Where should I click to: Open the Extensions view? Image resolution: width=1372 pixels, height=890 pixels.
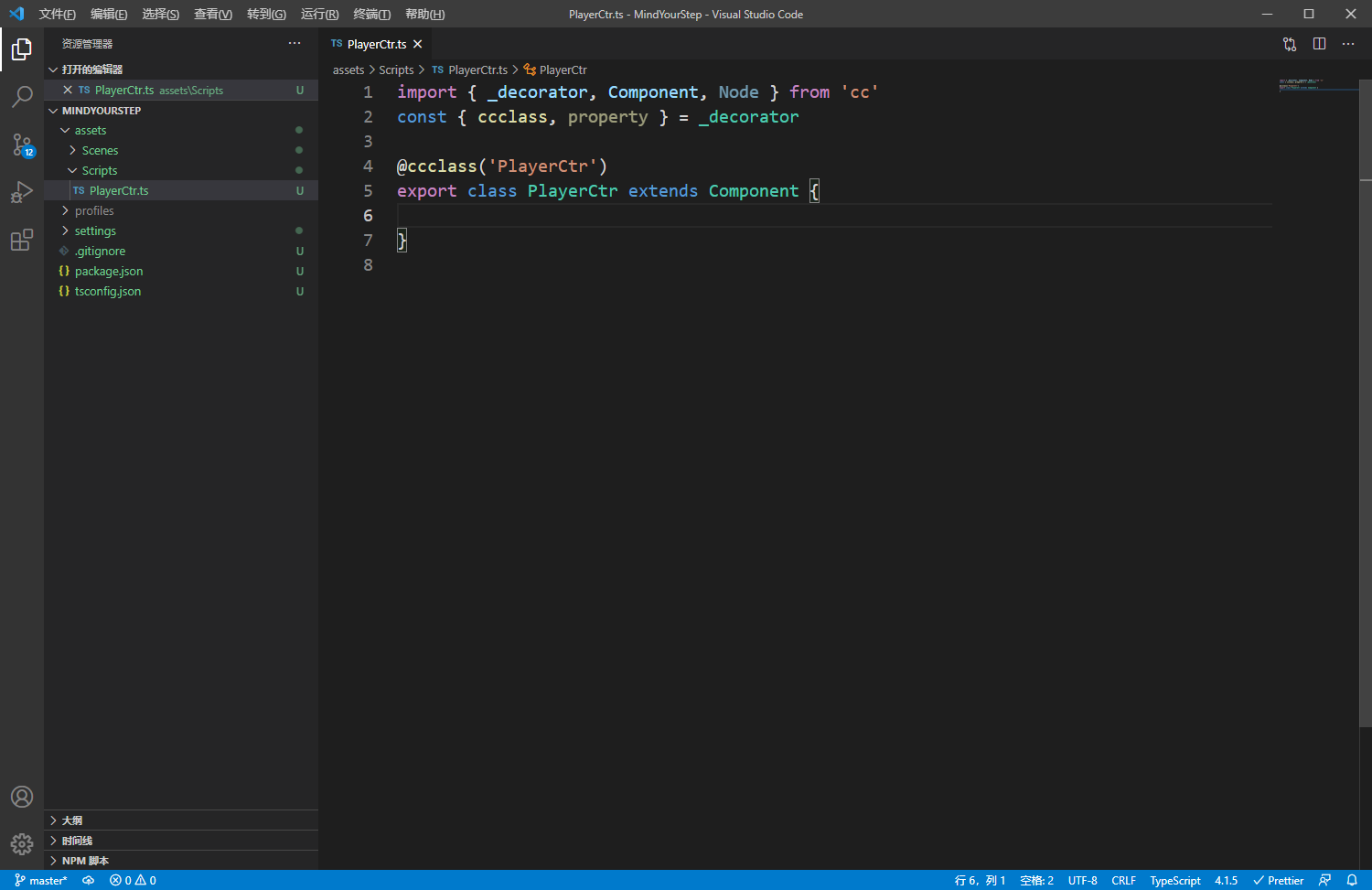(22, 240)
